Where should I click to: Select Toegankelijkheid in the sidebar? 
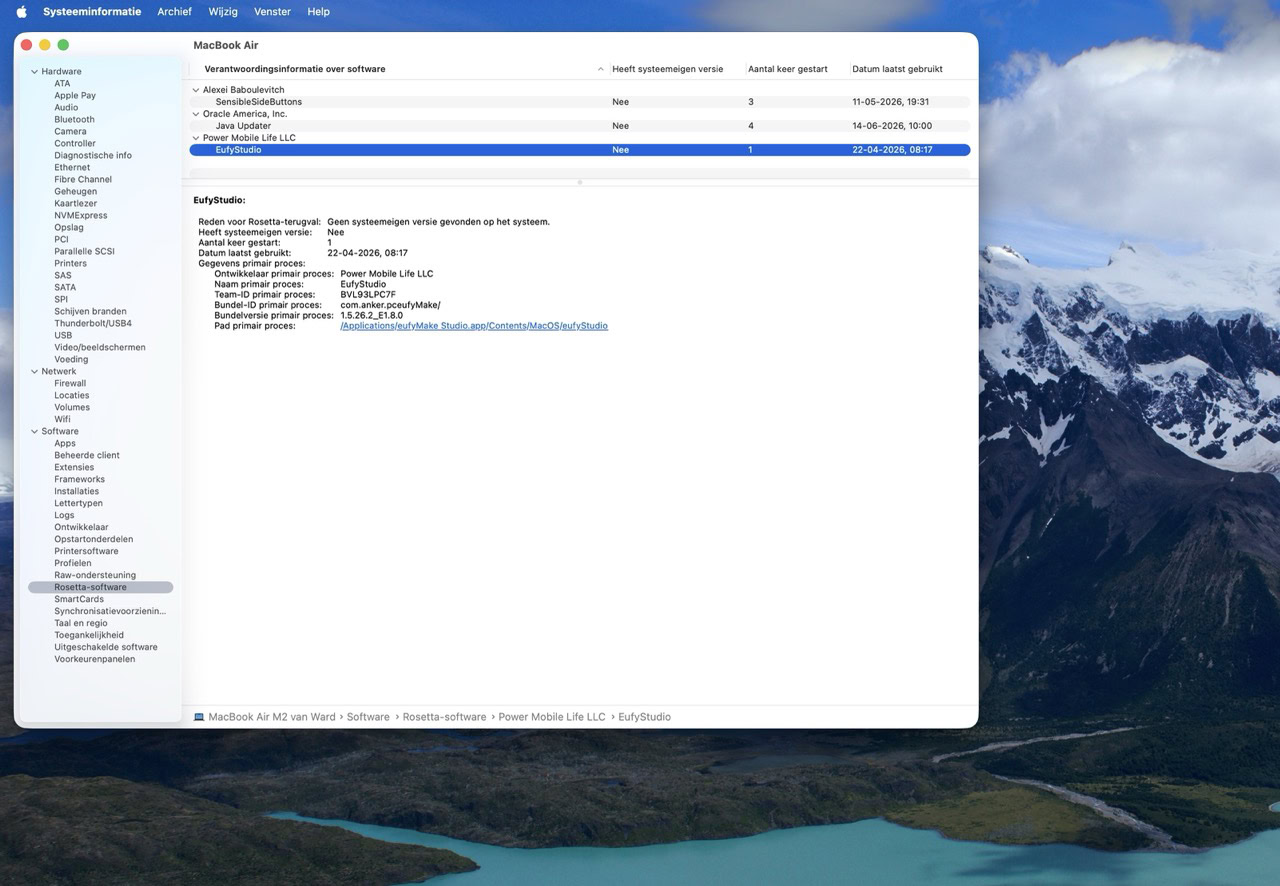(89, 636)
